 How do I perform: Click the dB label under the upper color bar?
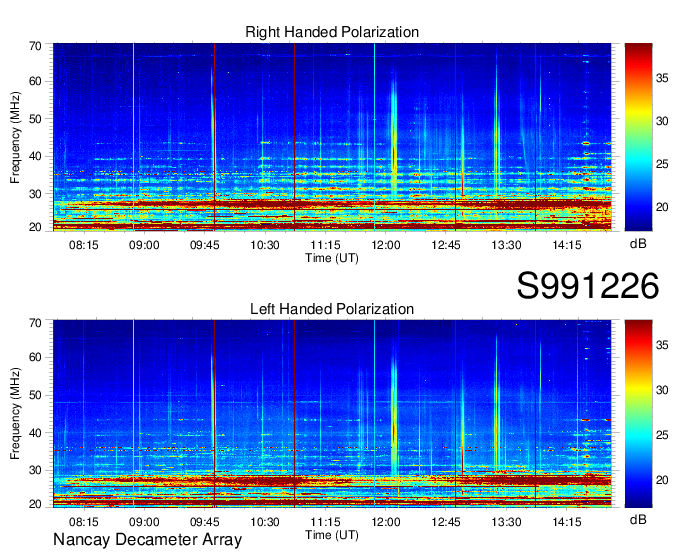[638, 244]
